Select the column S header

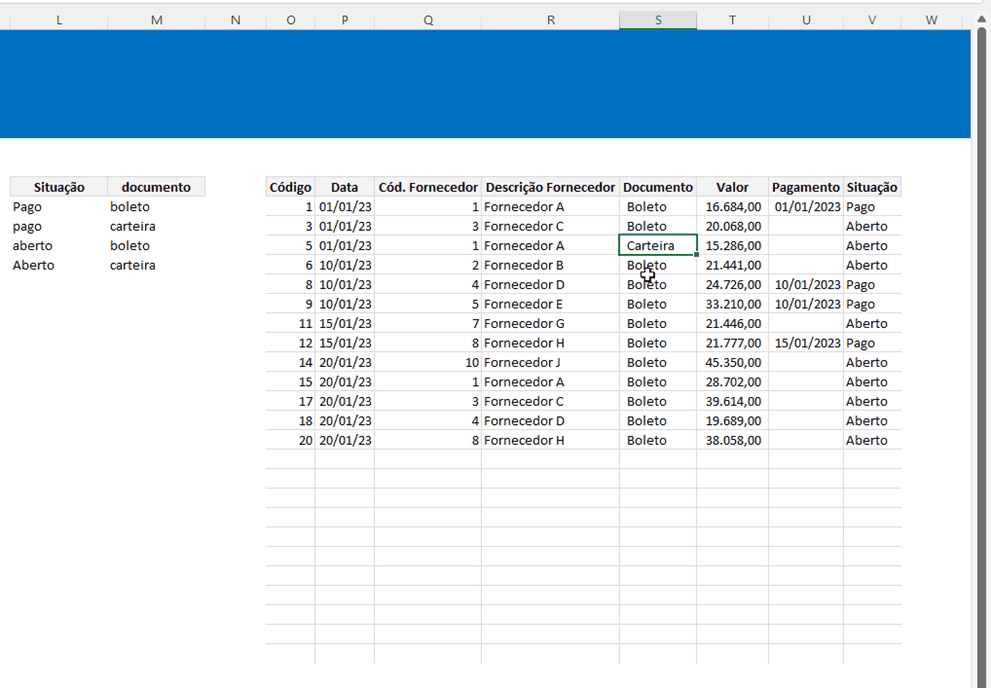[658, 20]
